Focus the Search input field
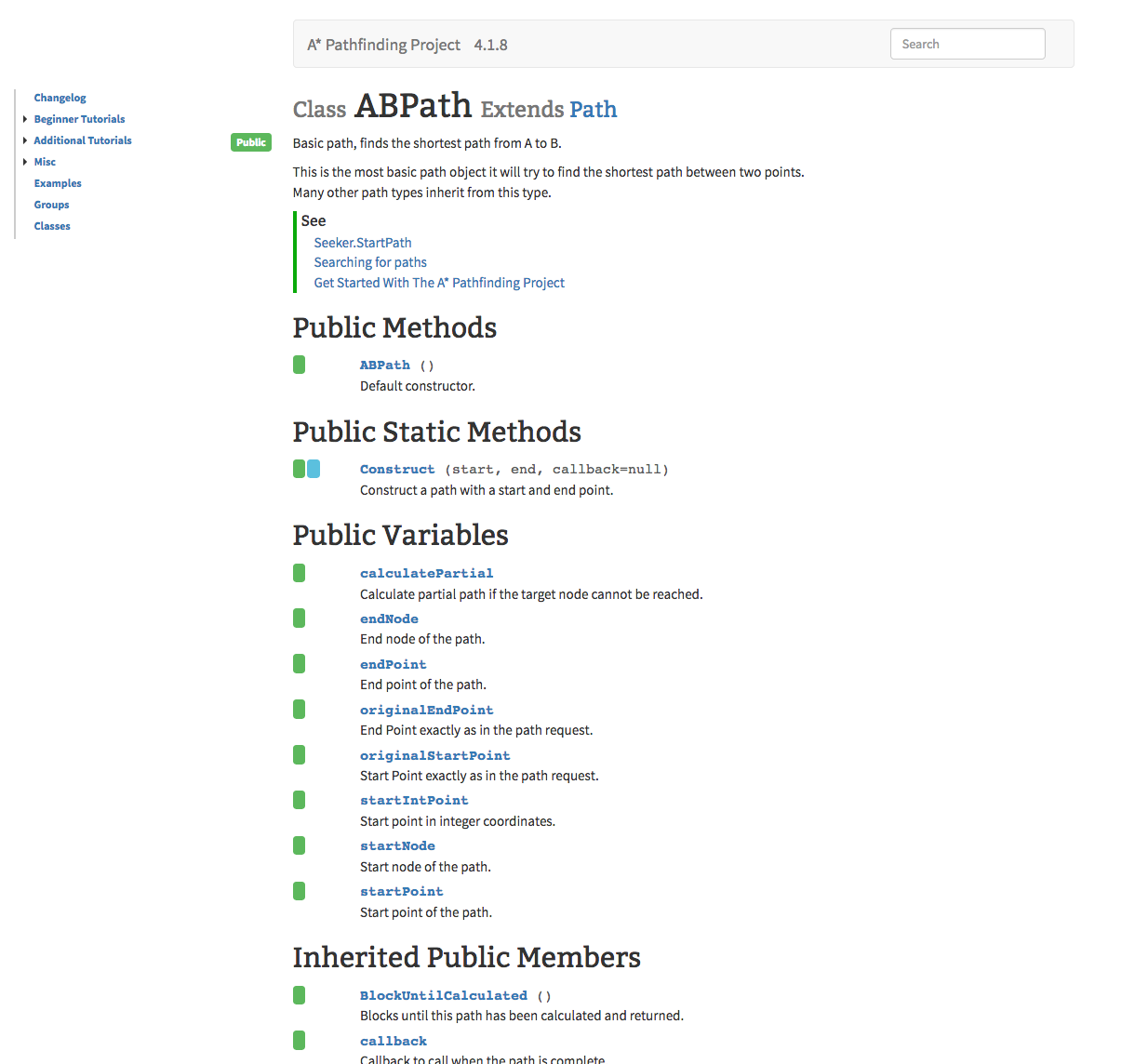1148x1064 pixels. pos(967,44)
